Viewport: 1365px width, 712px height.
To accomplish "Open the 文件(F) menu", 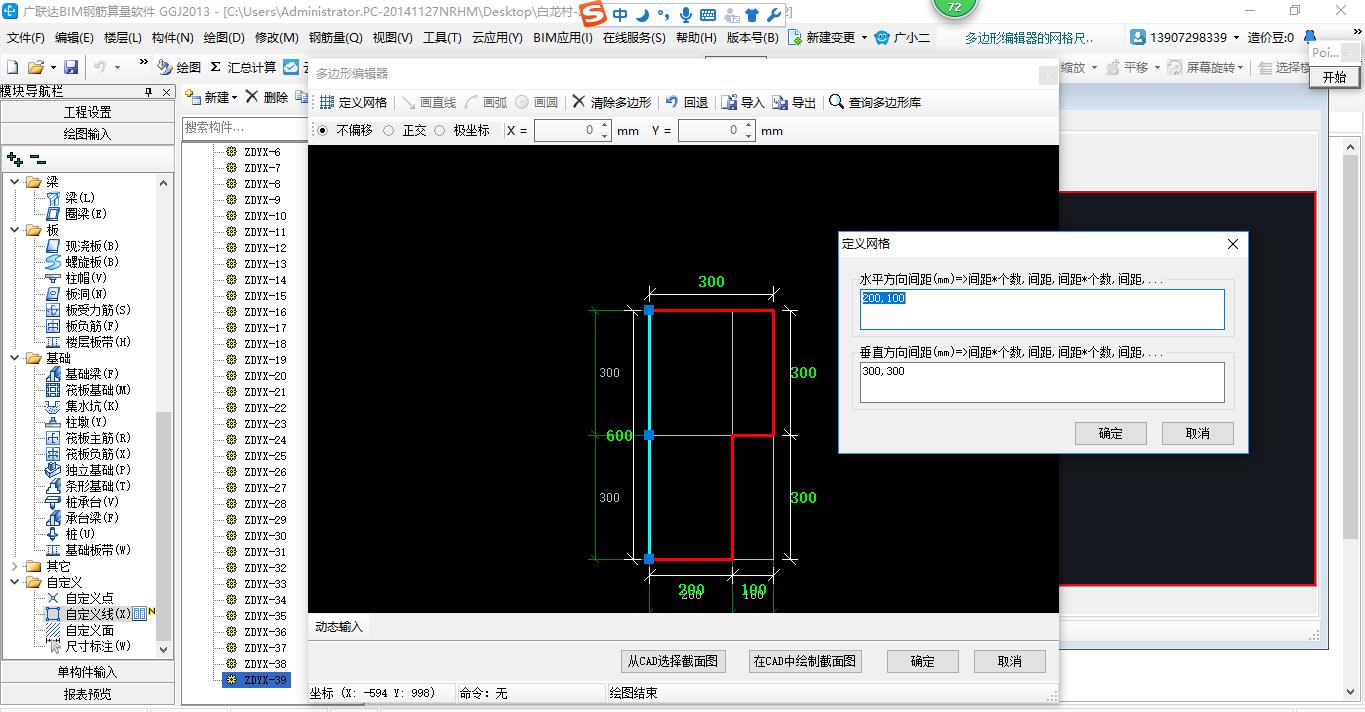I will click(26, 38).
